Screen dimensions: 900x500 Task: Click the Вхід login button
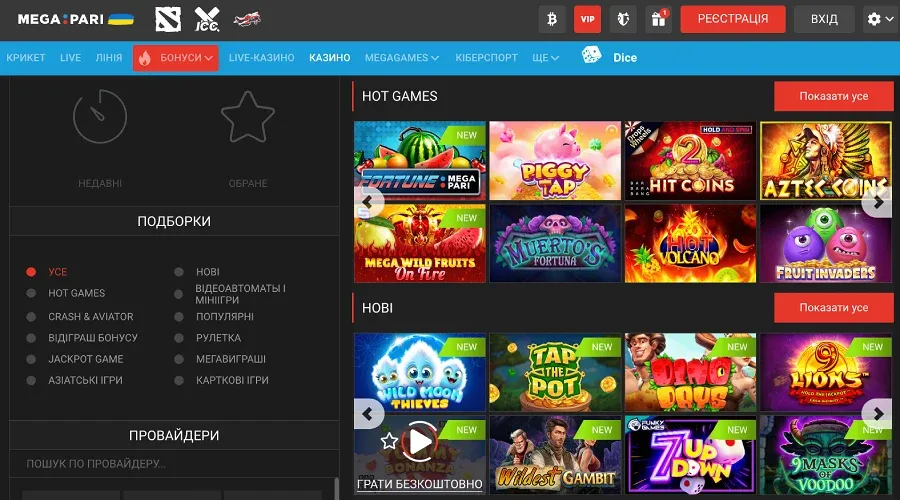824,19
